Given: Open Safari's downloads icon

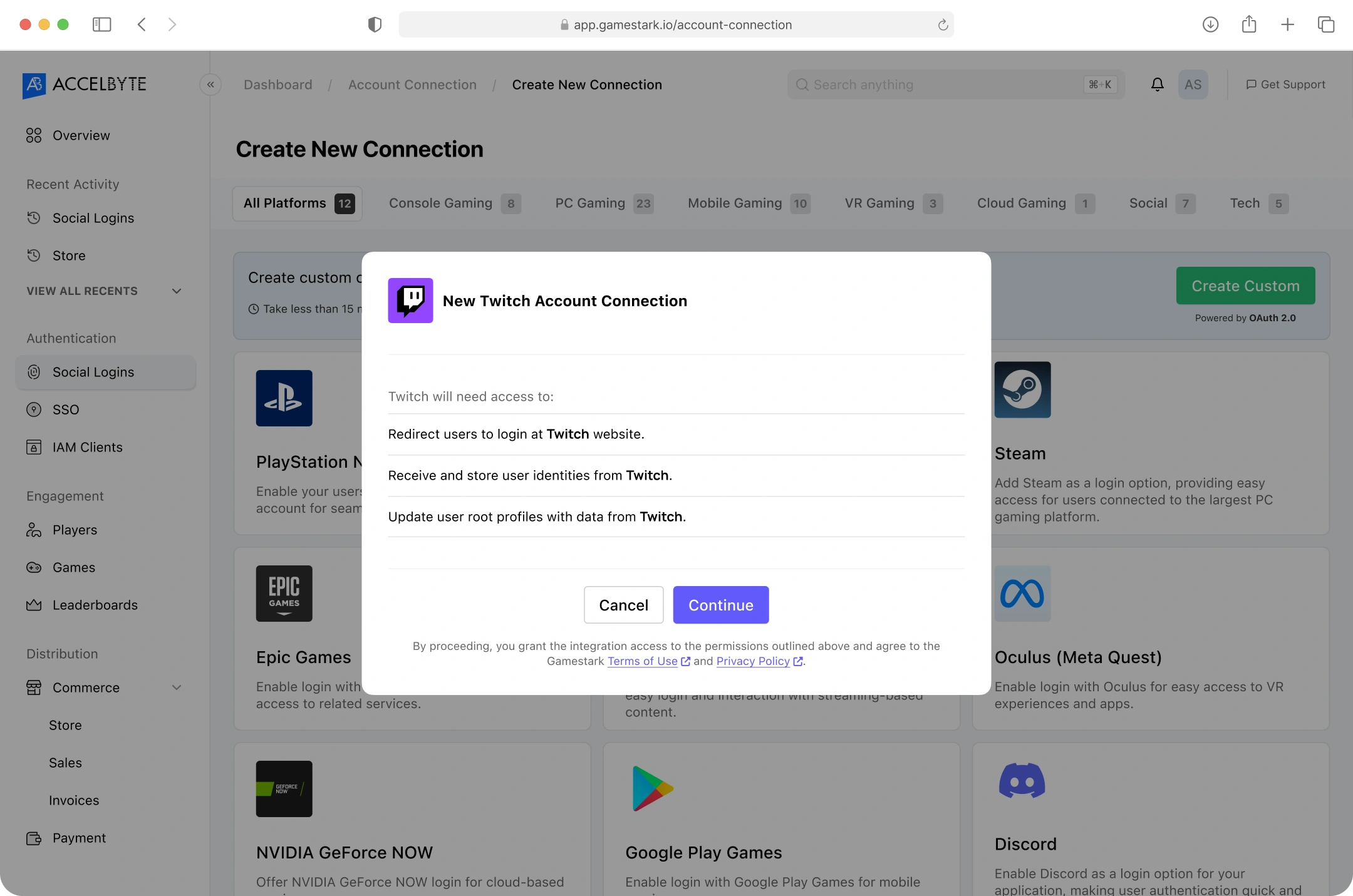Looking at the screenshot, I should point(1210,24).
